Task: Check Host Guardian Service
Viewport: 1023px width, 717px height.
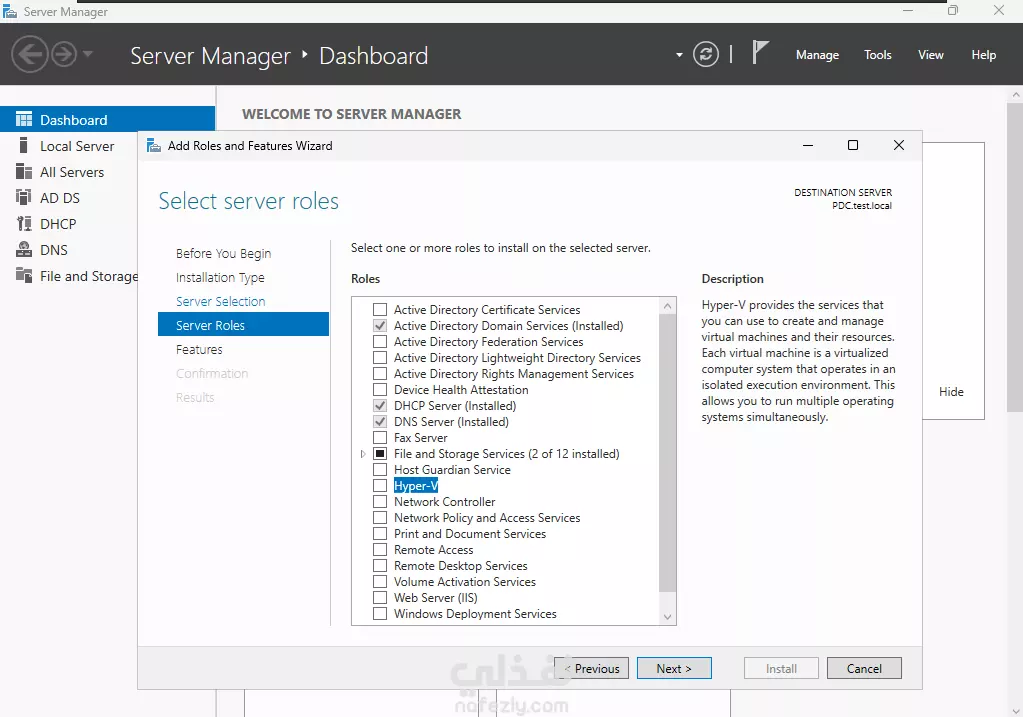Action: (x=380, y=469)
